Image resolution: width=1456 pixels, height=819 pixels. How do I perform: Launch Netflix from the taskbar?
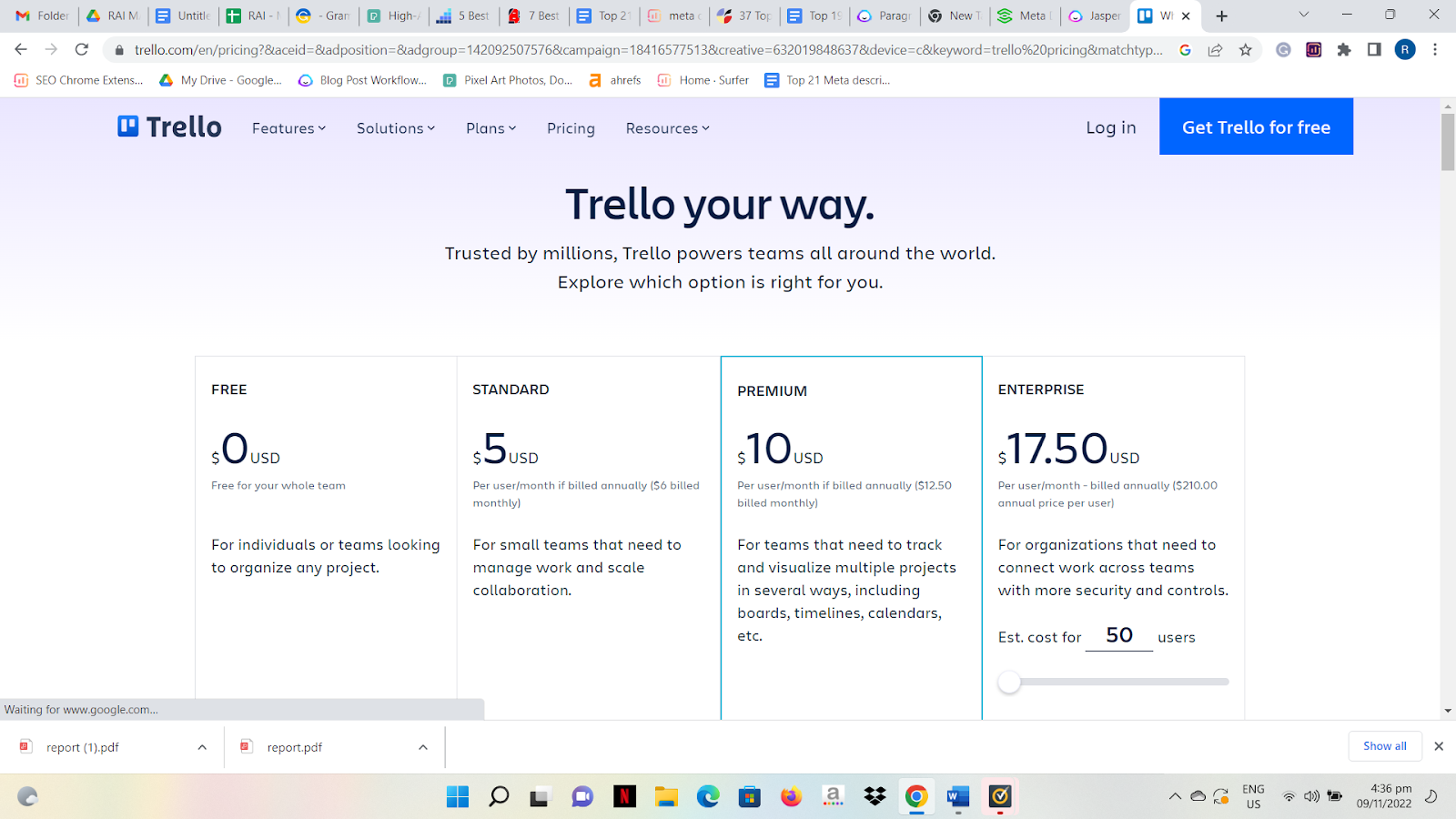coord(624,797)
